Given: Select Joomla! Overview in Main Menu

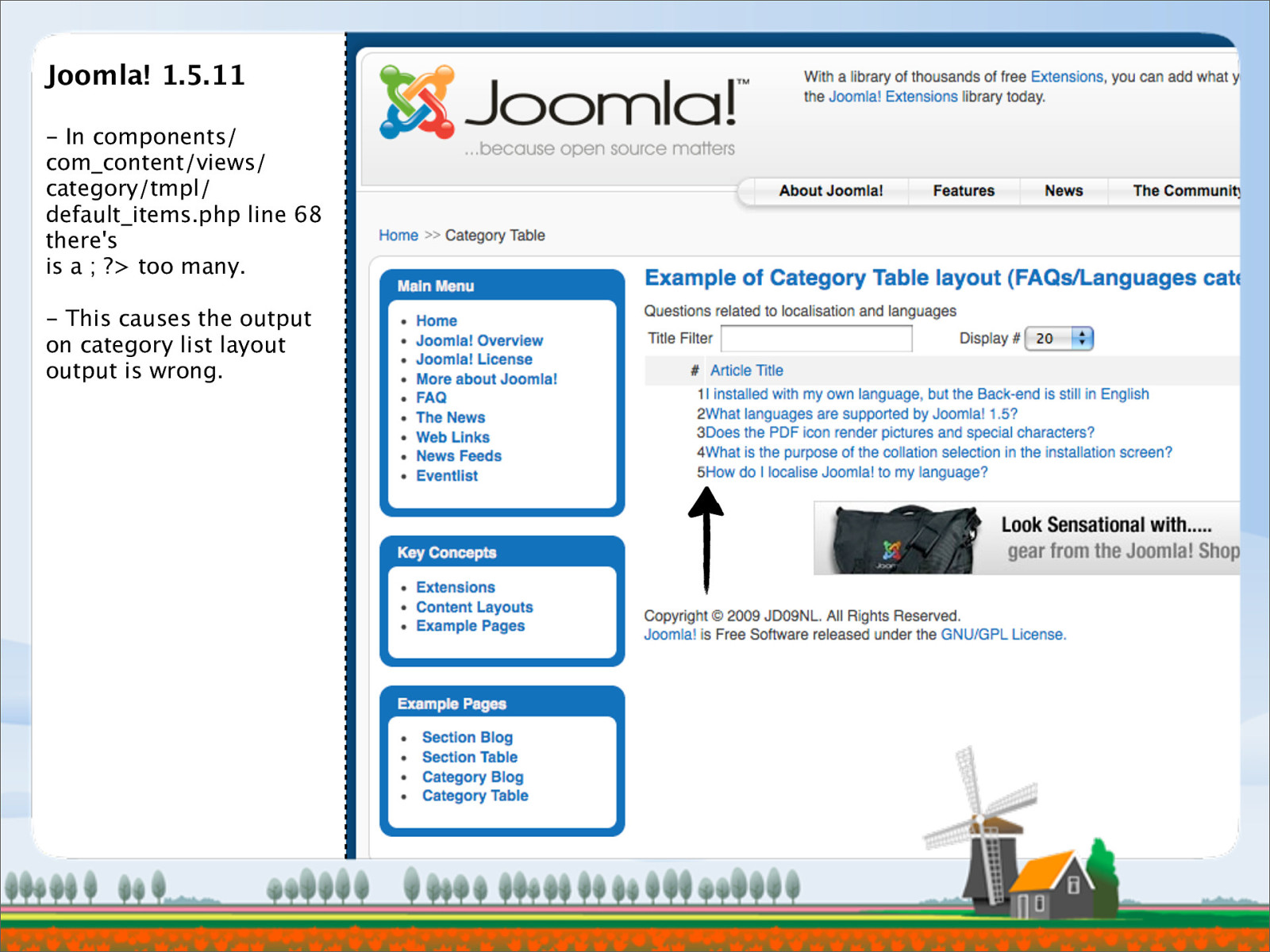Looking at the screenshot, I should 479,340.
